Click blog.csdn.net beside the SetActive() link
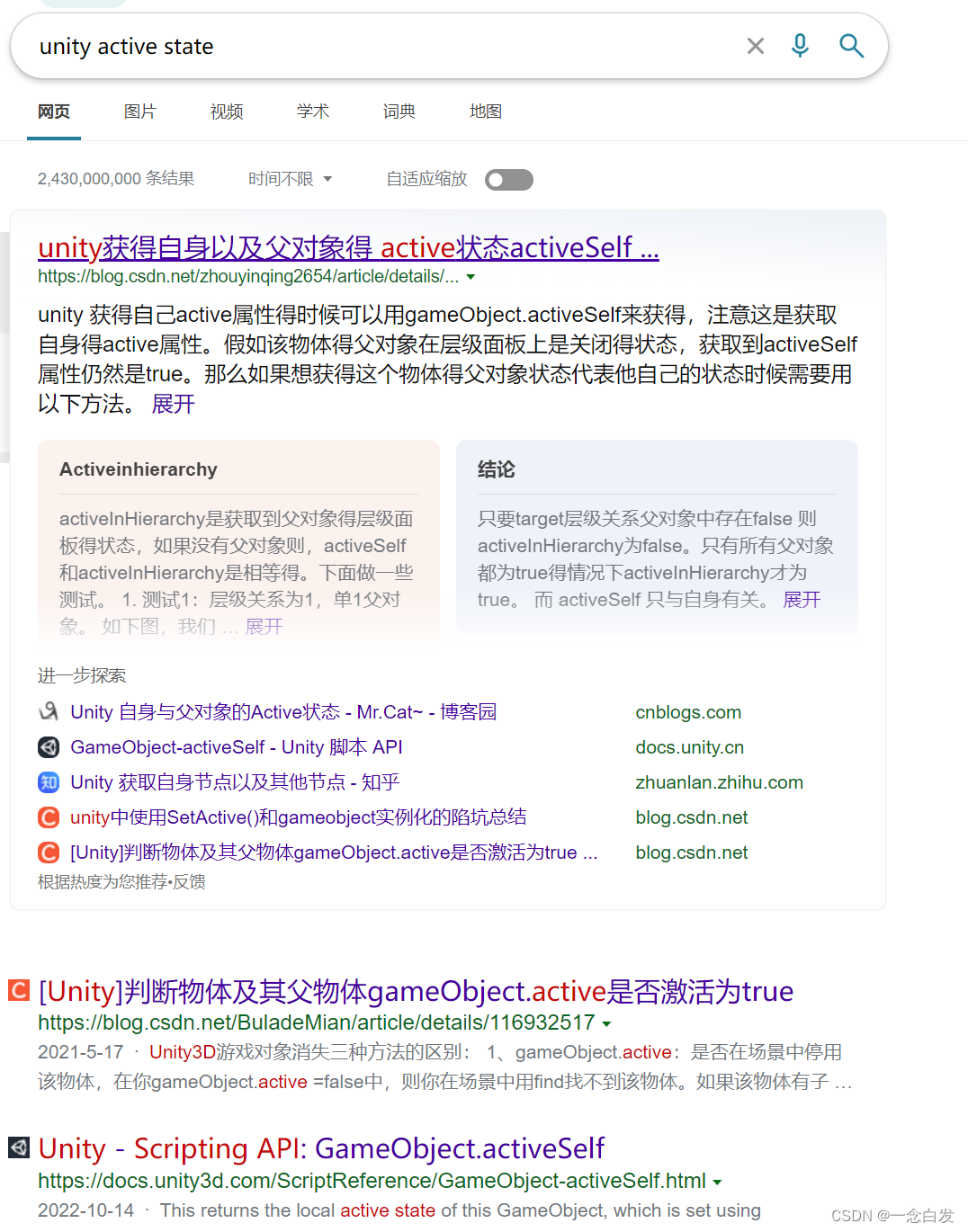The height and width of the screenshot is (1232, 968). [692, 817]
